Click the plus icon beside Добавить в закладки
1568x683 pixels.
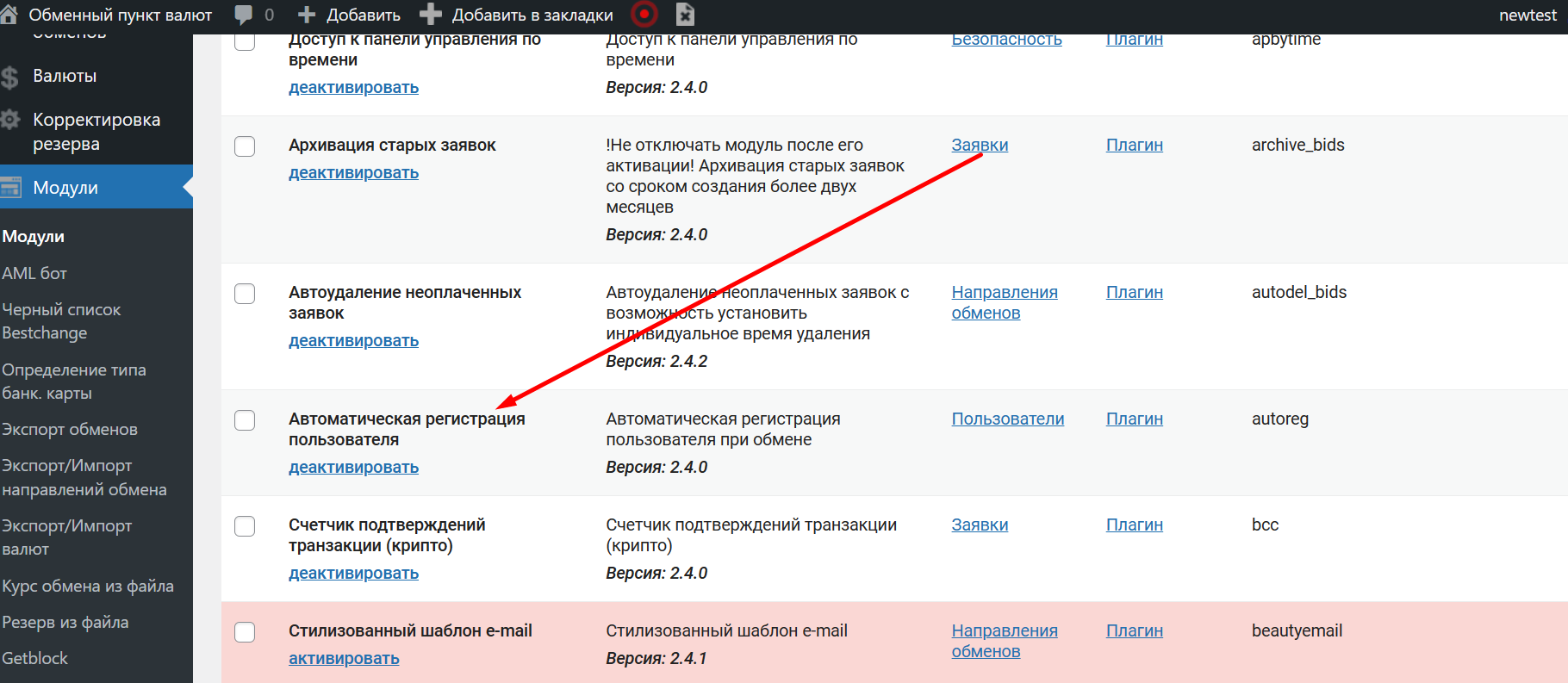click(x=430, y=15)
